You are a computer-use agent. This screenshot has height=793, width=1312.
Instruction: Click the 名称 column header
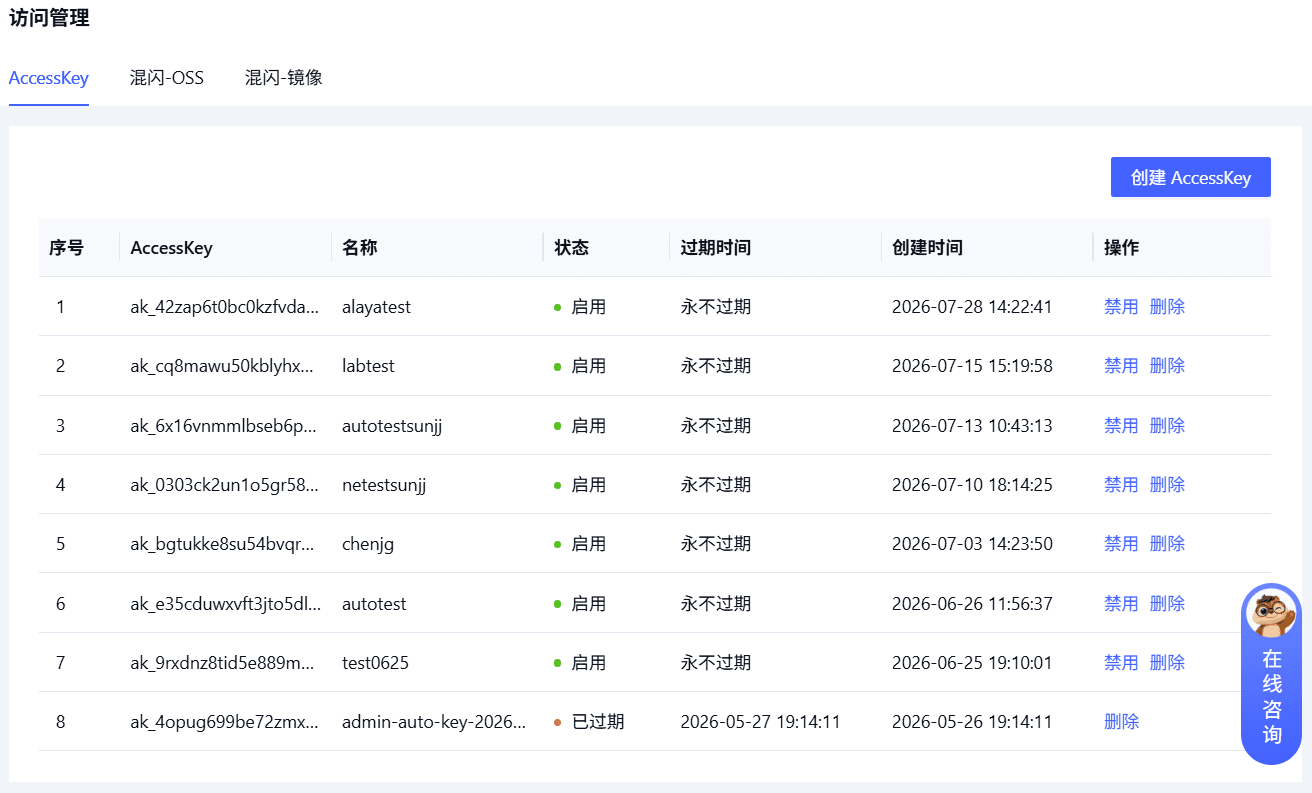click(x=359, y=248)
